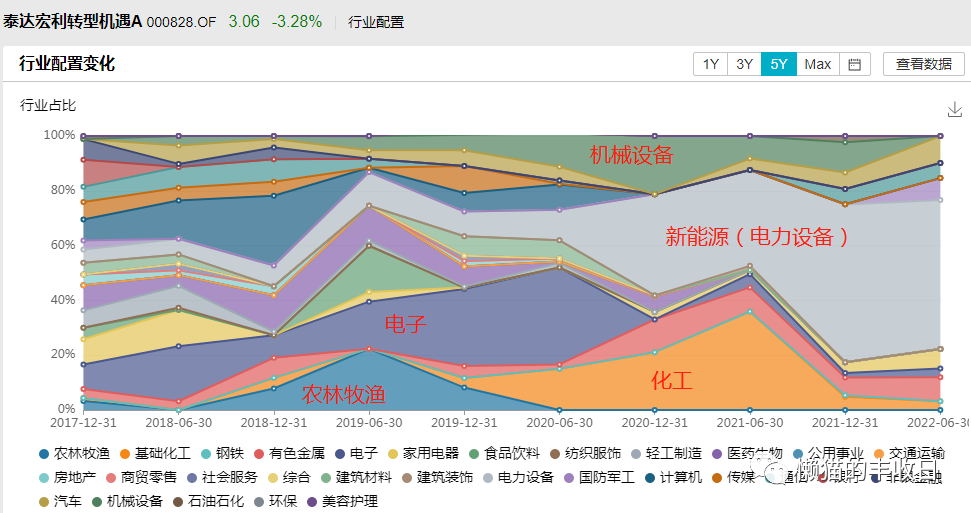Toggle the 公用事业 legend entry
The image size is (971, 513).
tap(828, 454)
